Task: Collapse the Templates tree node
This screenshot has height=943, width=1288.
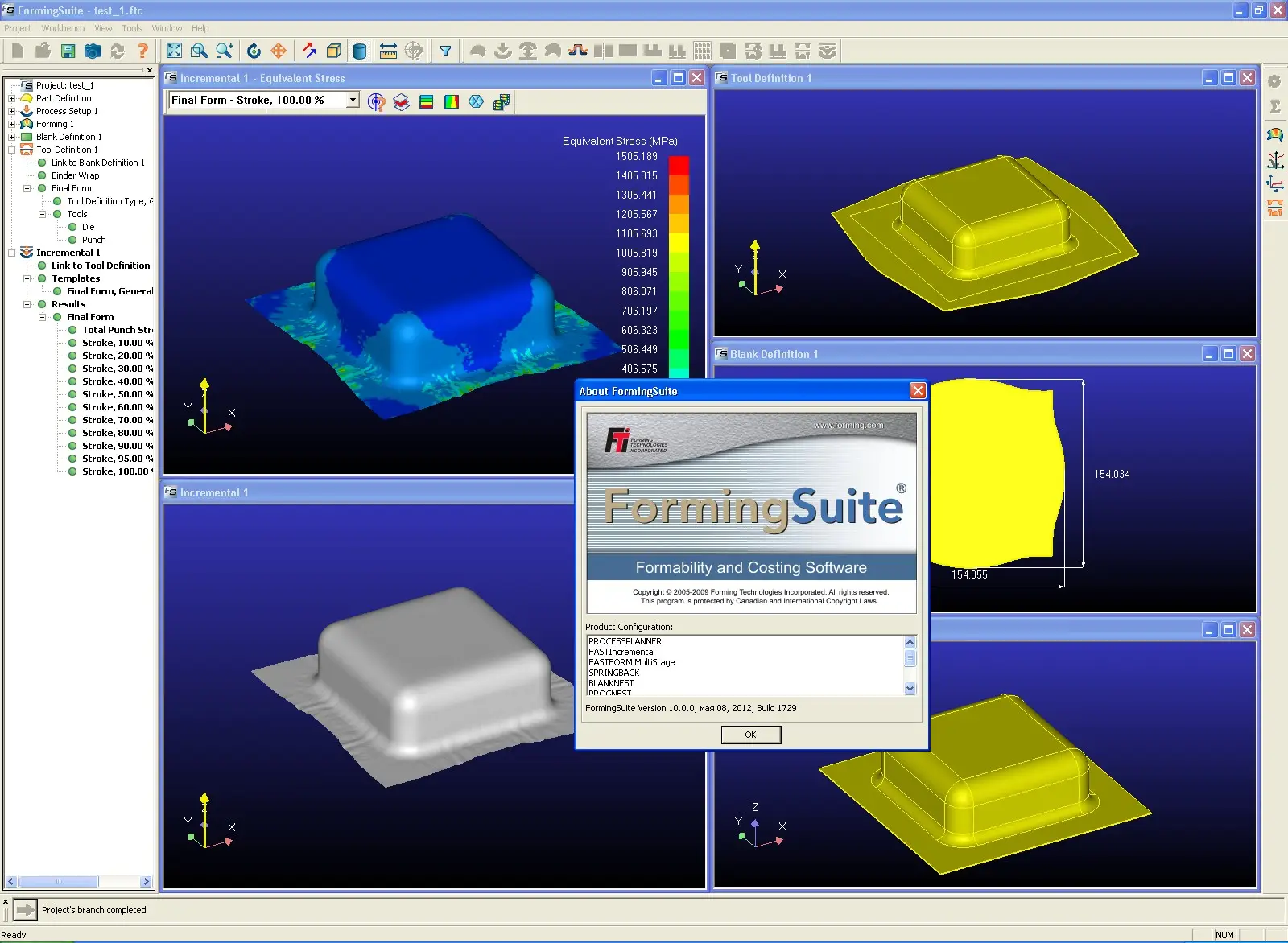Action: [27, 278]
